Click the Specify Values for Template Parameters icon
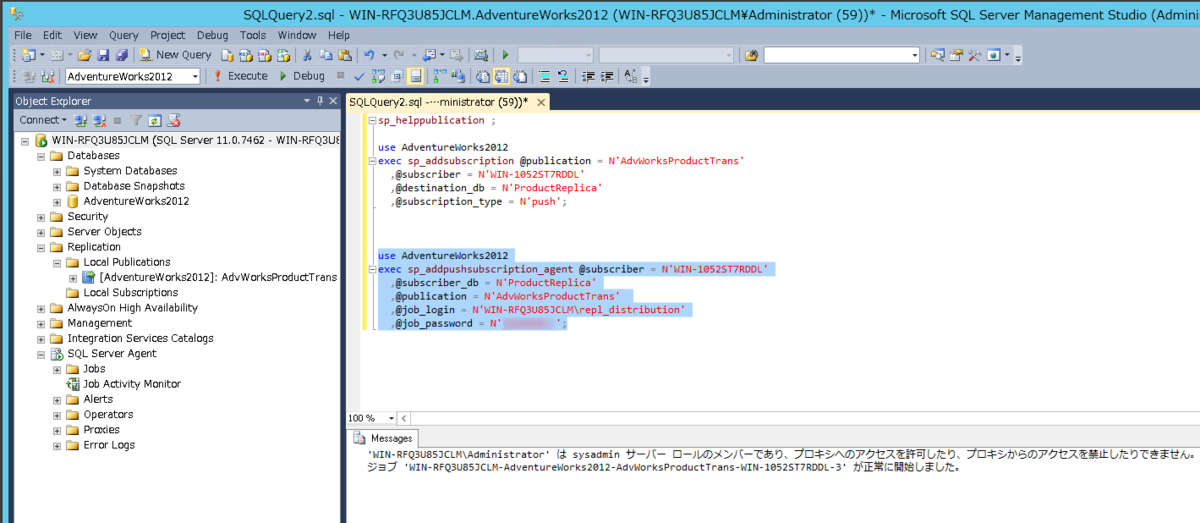The width and height of the screenshot is (1200, 523). tap(630, 76)
